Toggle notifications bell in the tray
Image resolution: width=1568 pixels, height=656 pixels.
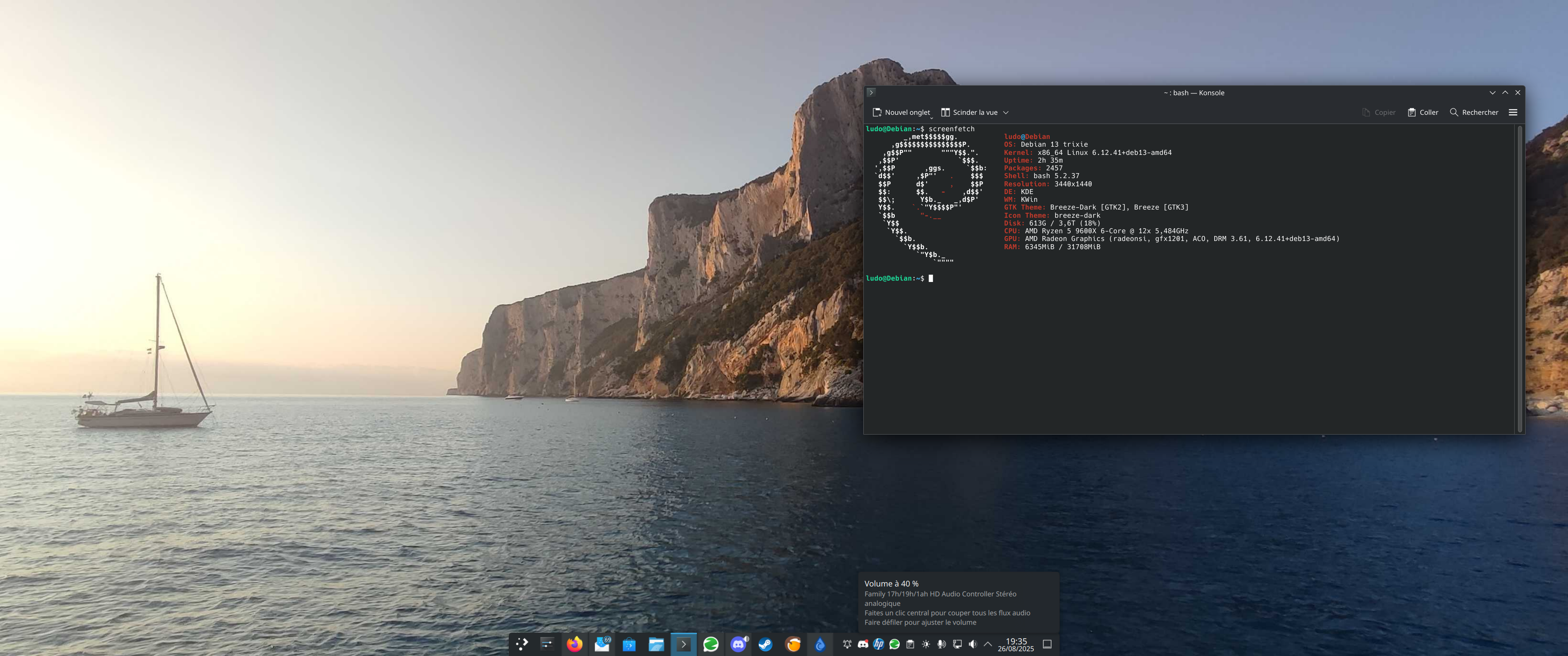pyautogui.click(x=847, y=644)
